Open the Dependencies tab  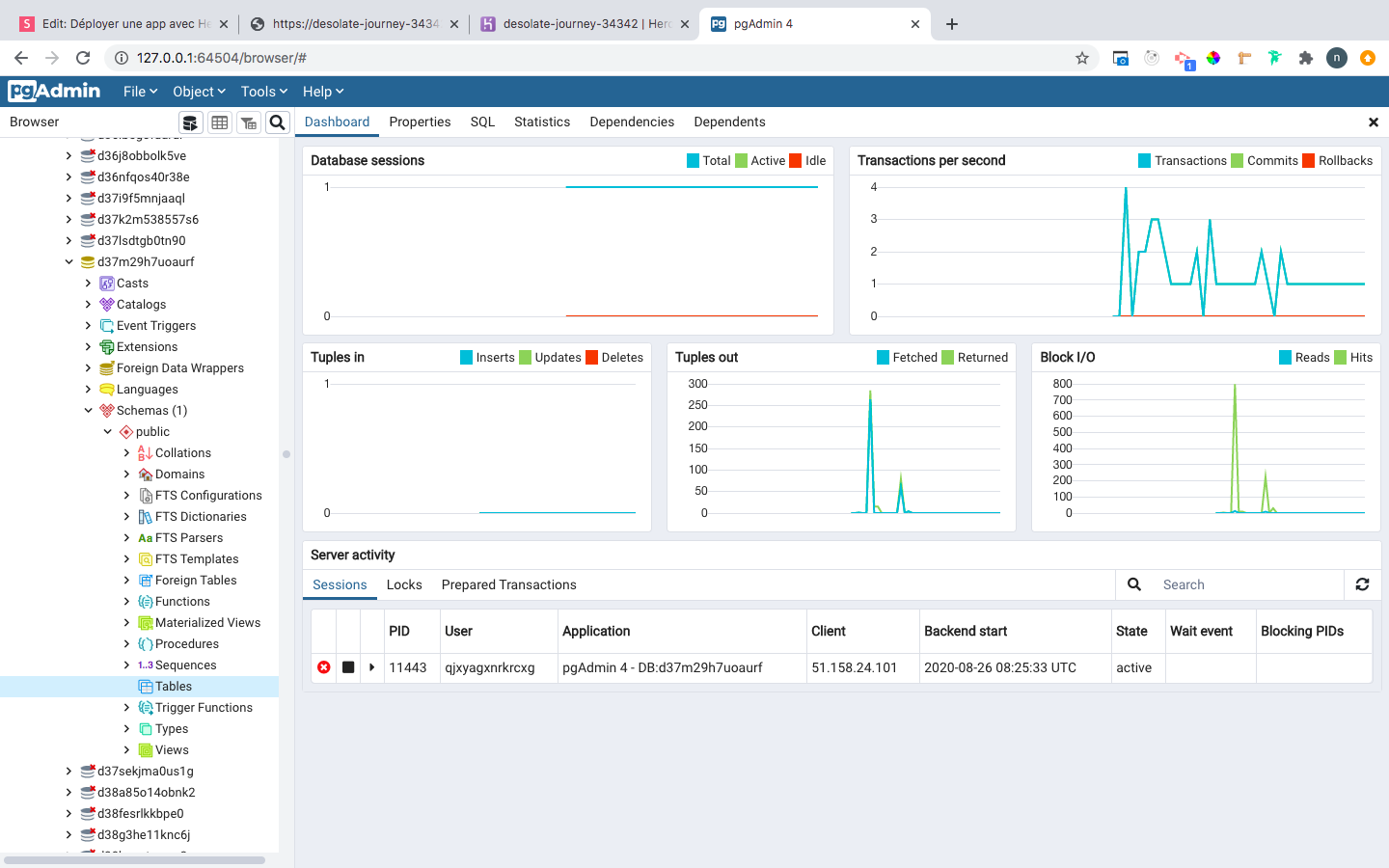click(x=632, y=122)
